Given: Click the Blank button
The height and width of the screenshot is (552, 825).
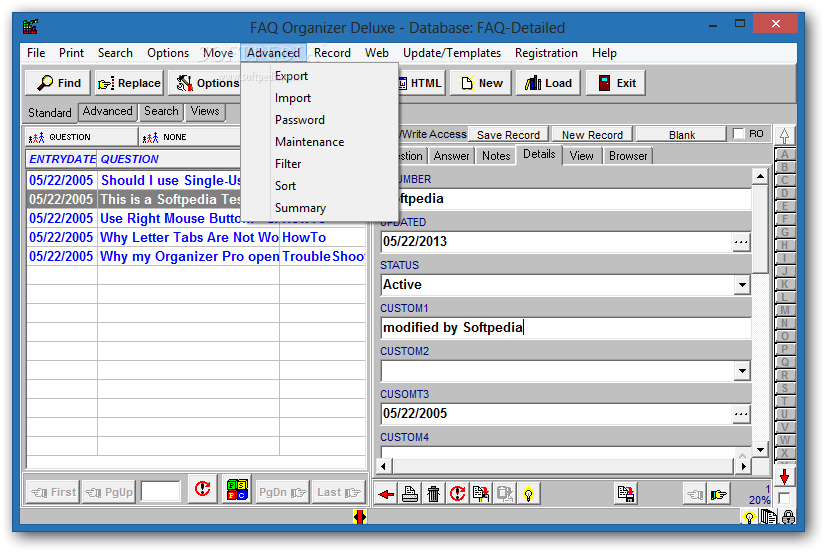Looking at the screenshot, I should [x=682, y=135].
